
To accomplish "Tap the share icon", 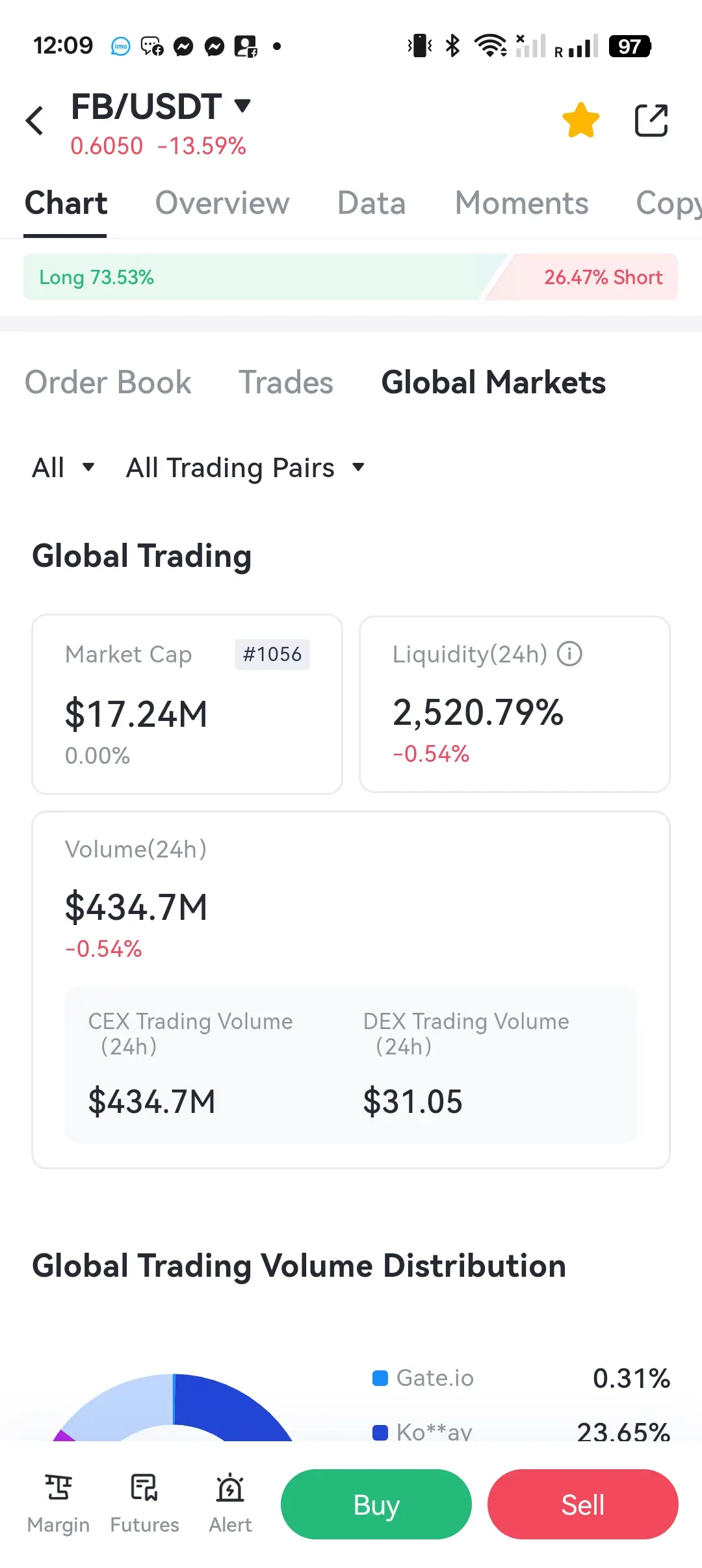I will [x=651, y=120].
